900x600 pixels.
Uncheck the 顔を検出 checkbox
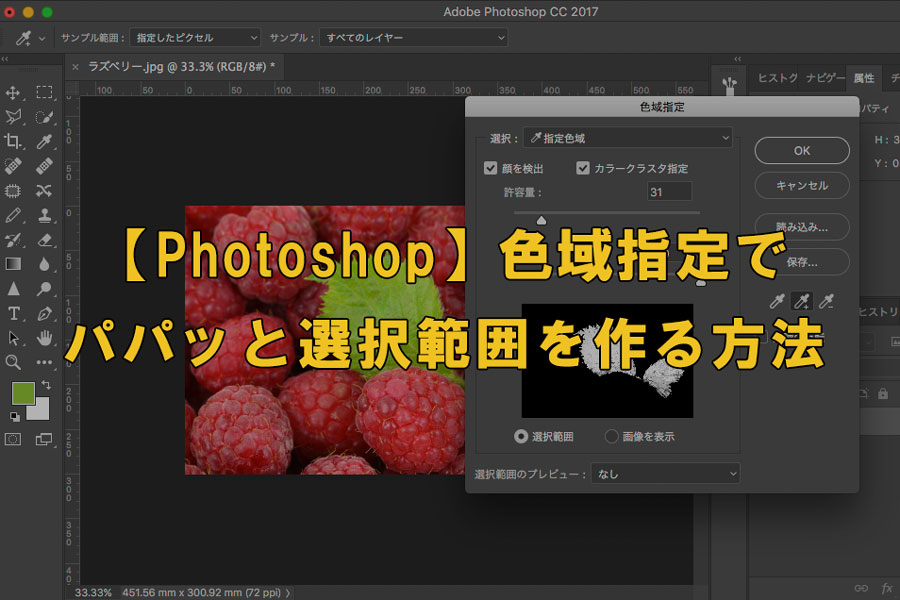(x=491, y=168)
